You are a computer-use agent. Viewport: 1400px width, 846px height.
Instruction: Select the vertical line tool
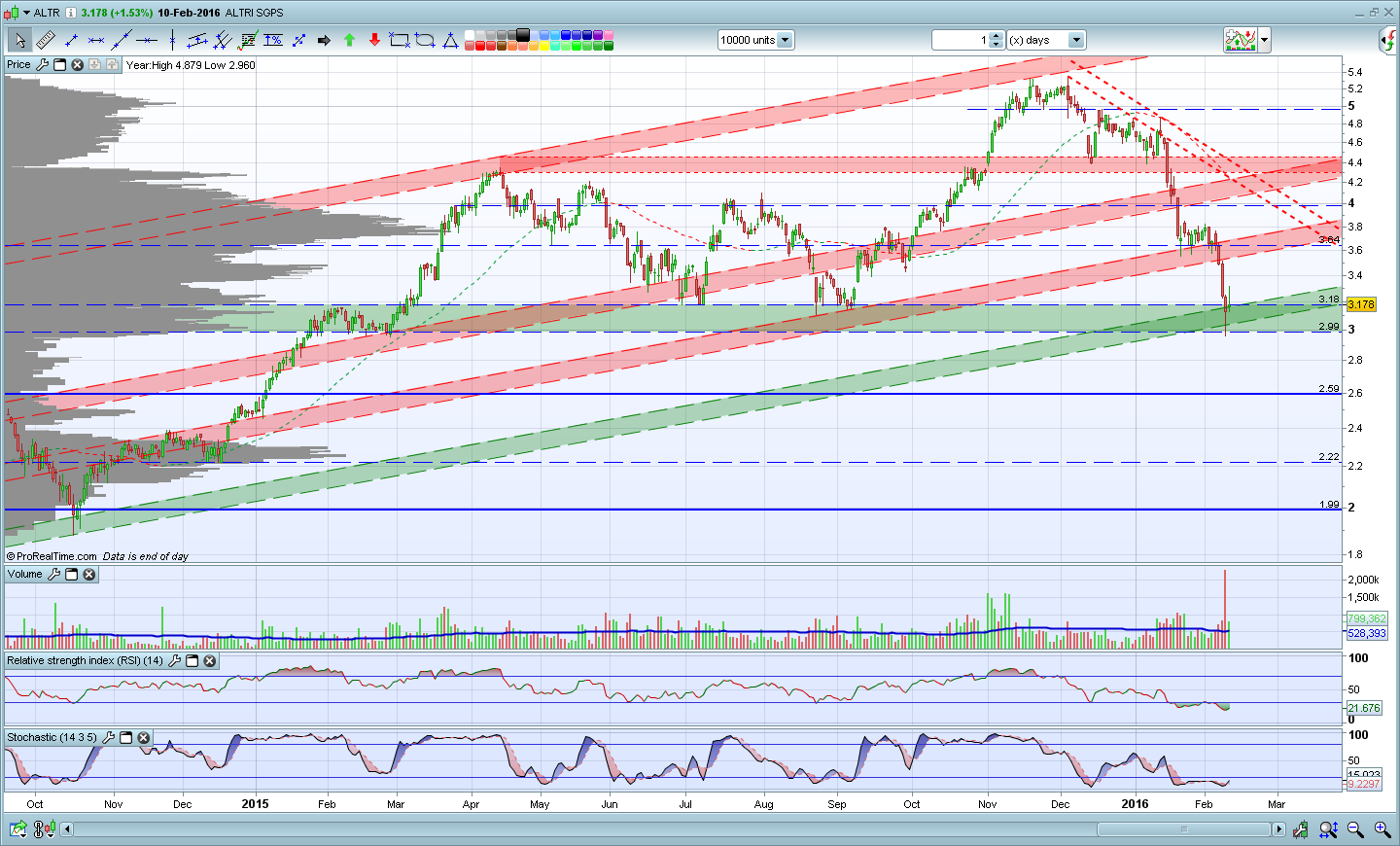pos(172,40)
